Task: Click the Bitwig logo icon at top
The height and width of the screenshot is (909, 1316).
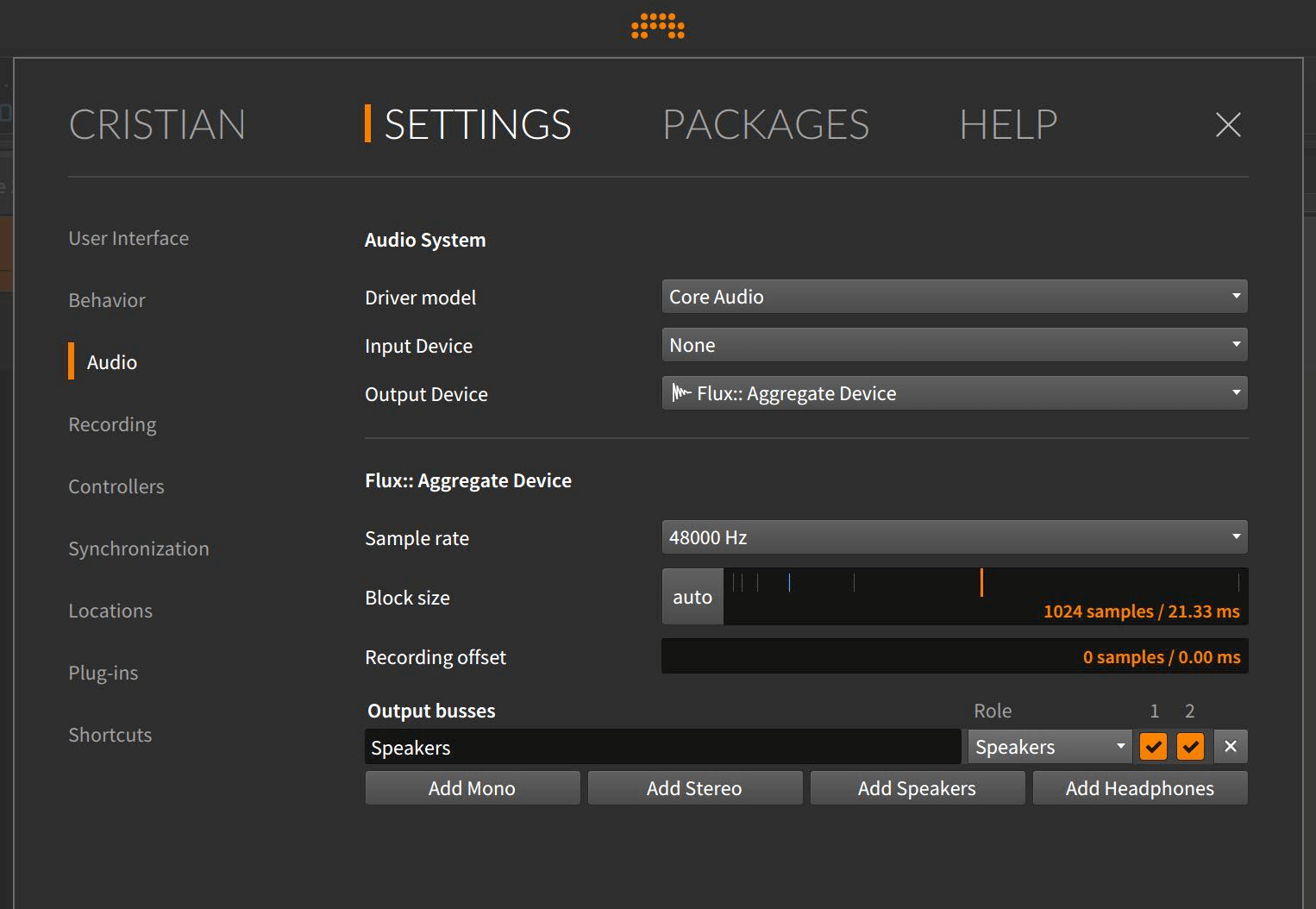Action: coord(658,26)
